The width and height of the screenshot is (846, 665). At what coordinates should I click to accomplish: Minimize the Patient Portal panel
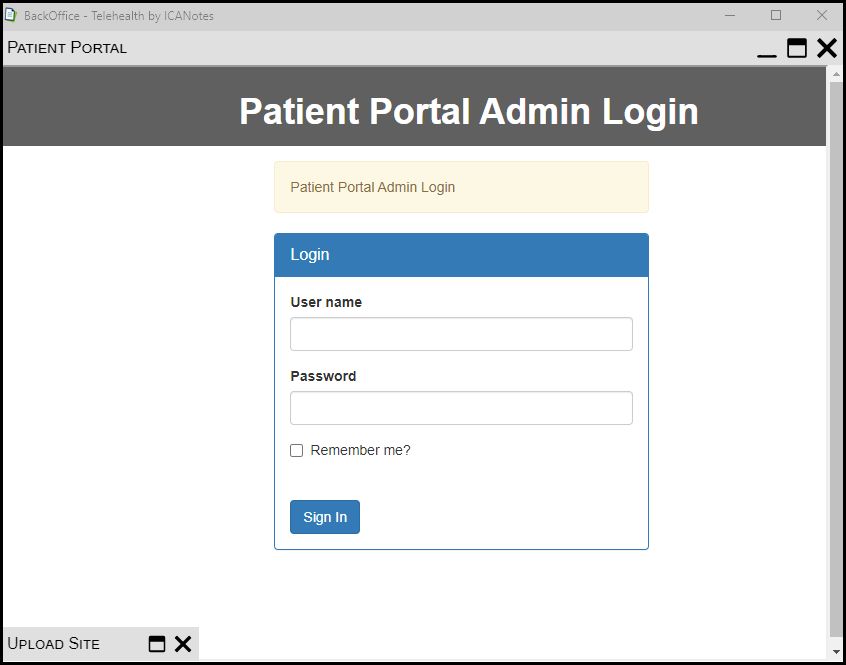(x=767, y=49)
